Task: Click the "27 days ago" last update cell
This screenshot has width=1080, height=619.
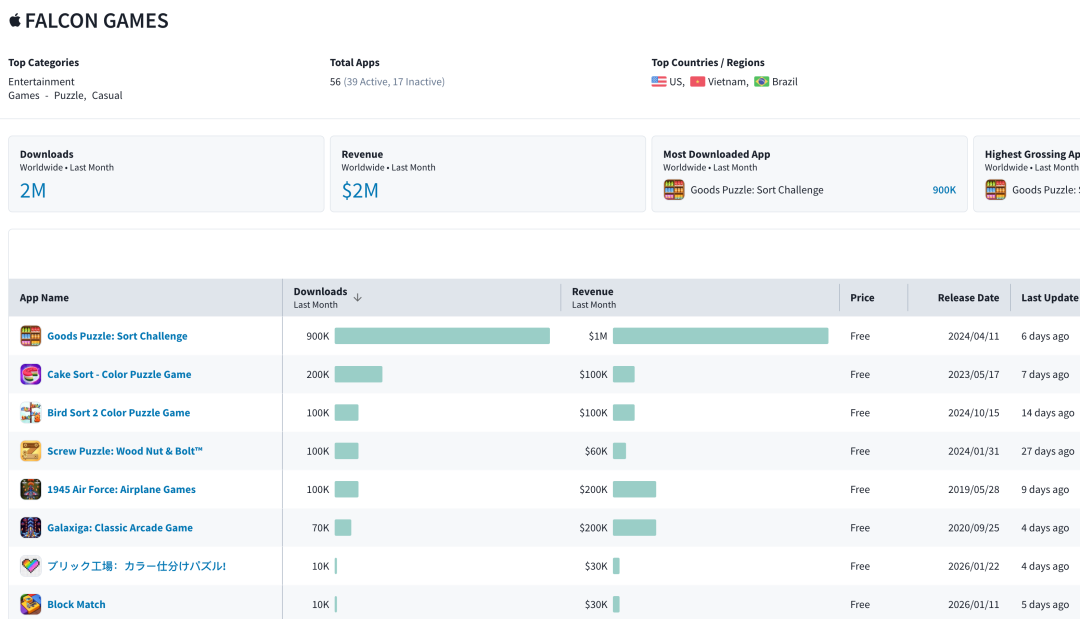Action: tap(1048, 451)
